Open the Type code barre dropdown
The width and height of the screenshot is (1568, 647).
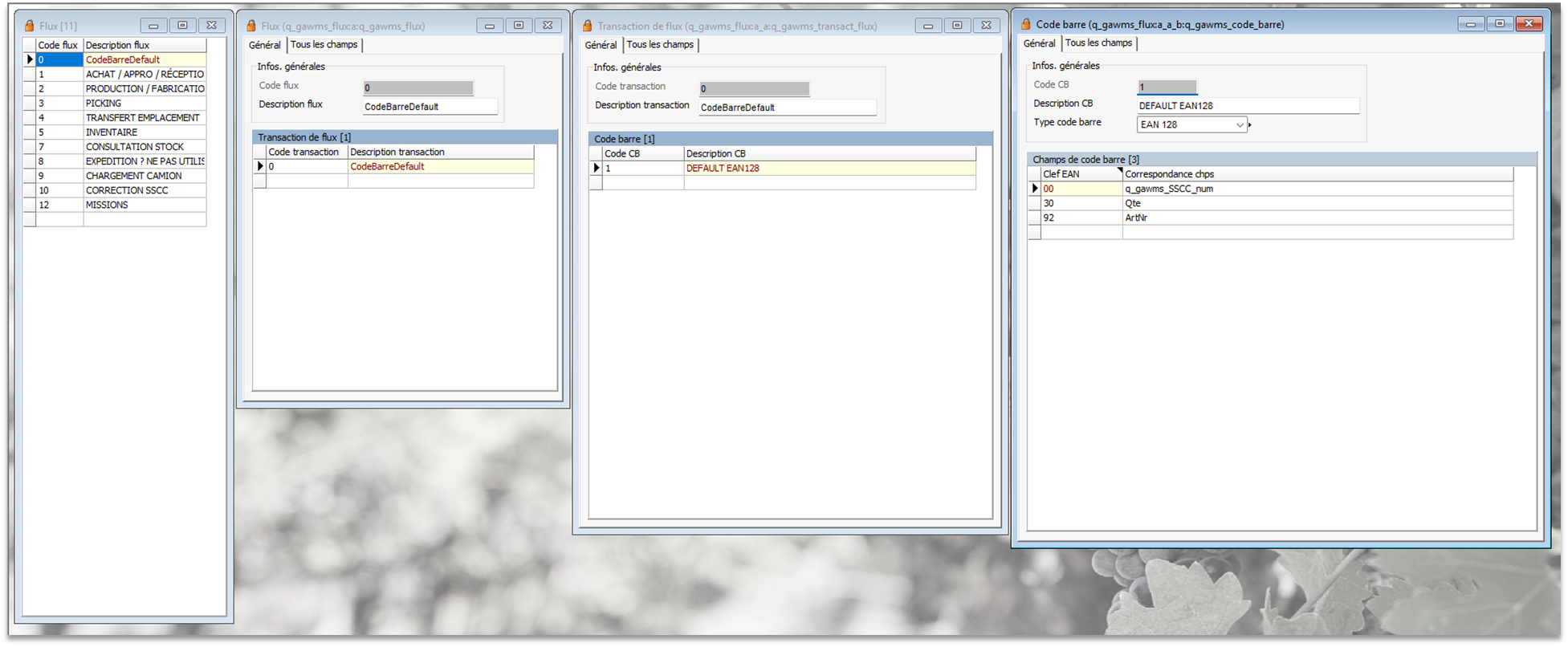point(1239,124)
